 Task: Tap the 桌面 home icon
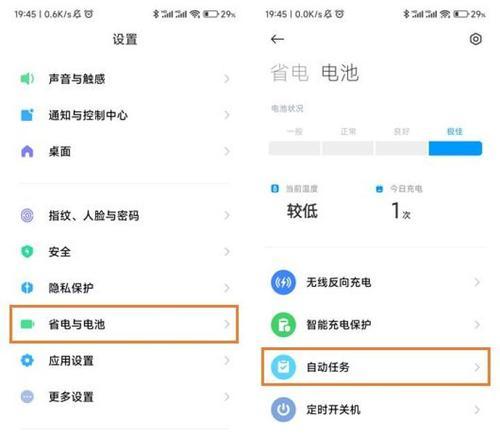(x=27, y=151)
